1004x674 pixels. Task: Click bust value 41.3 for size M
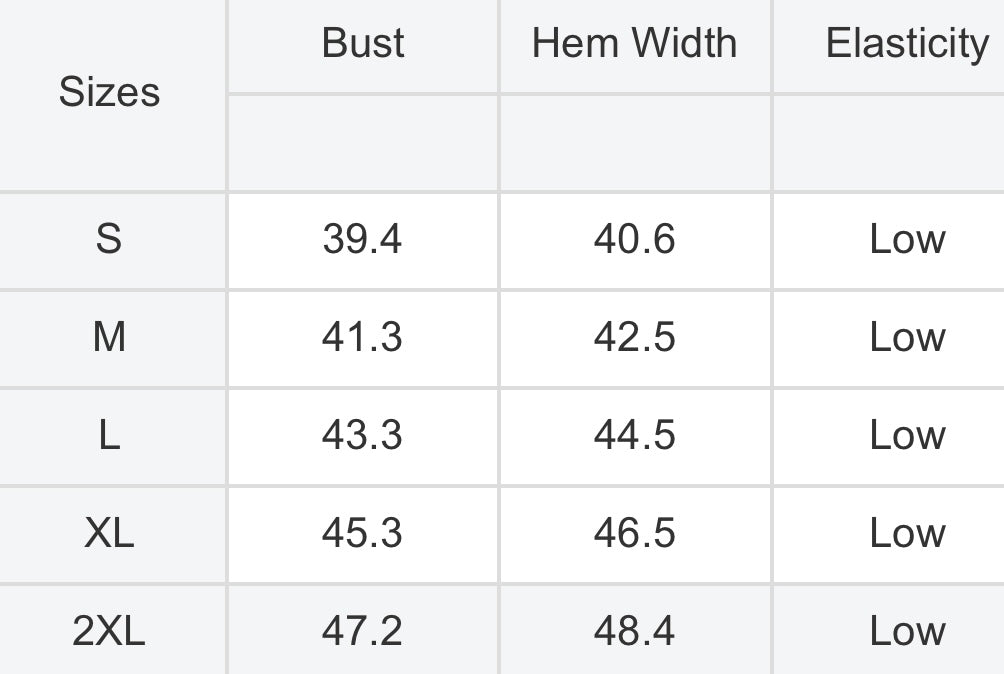(362, 337)
